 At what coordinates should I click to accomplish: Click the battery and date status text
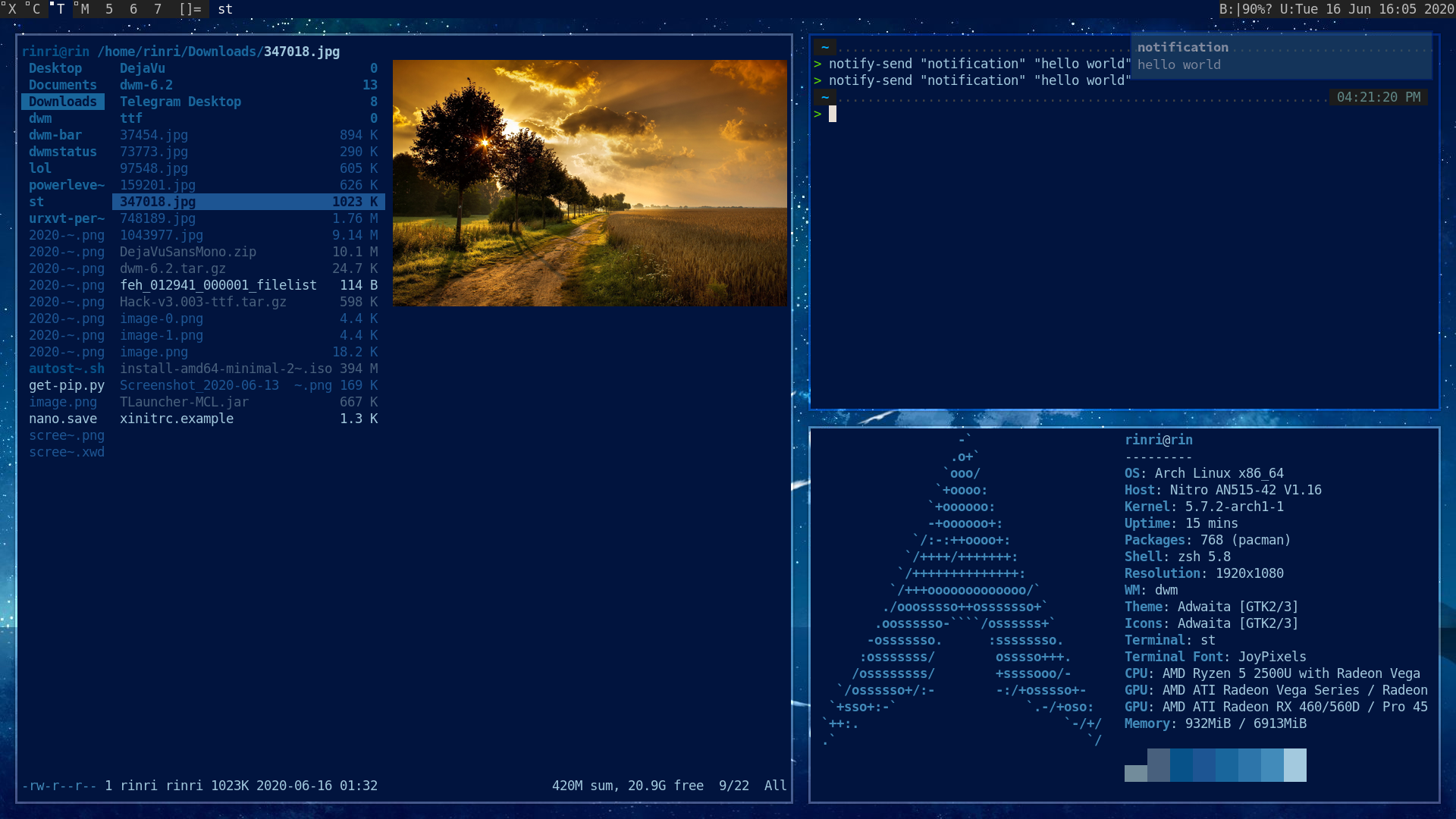1336,9
